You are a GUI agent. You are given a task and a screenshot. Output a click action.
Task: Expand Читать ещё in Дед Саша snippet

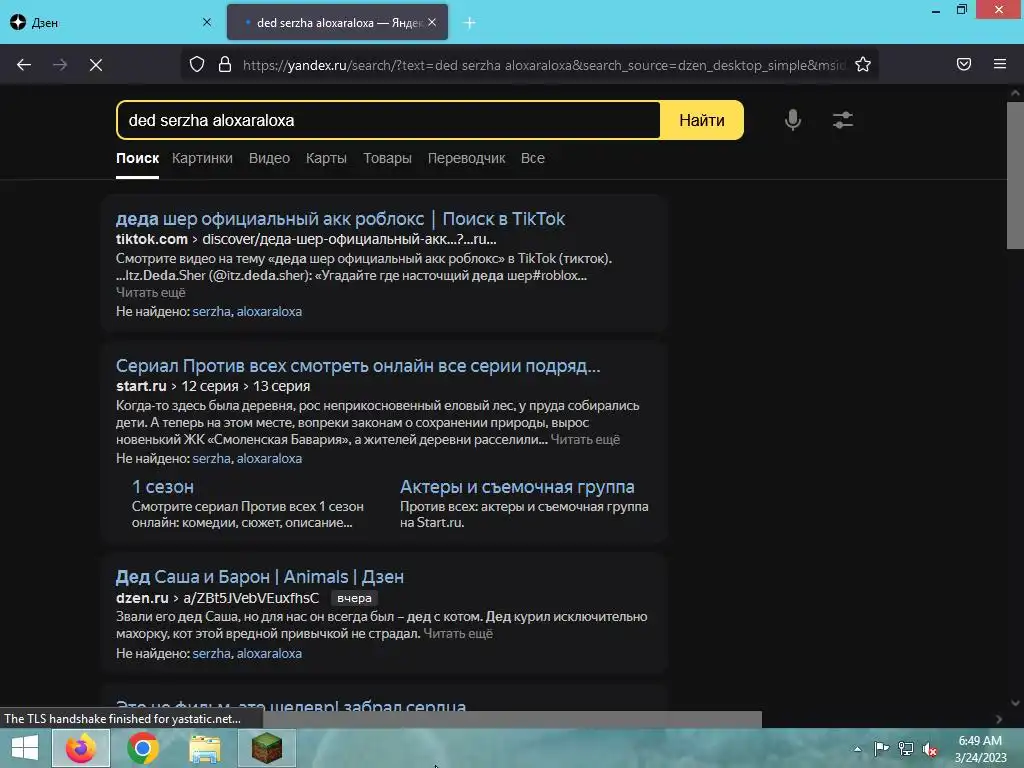(458, 633)
